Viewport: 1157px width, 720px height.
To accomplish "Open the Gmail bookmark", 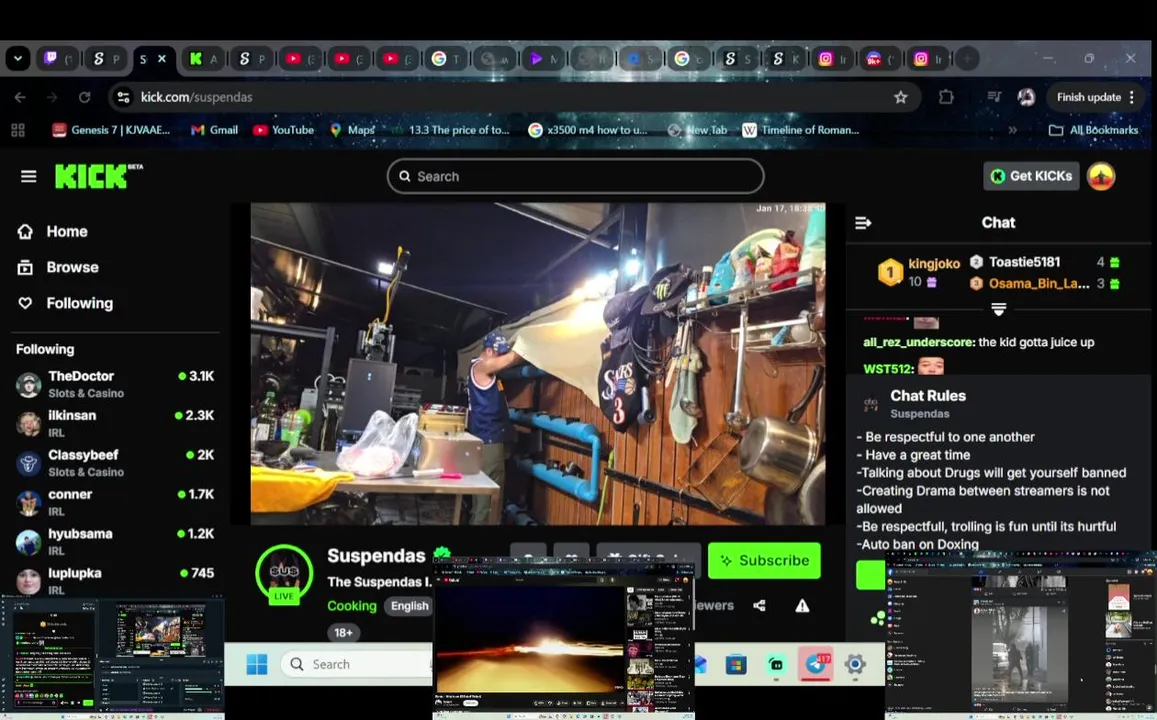I will click(x=214, y=130).
